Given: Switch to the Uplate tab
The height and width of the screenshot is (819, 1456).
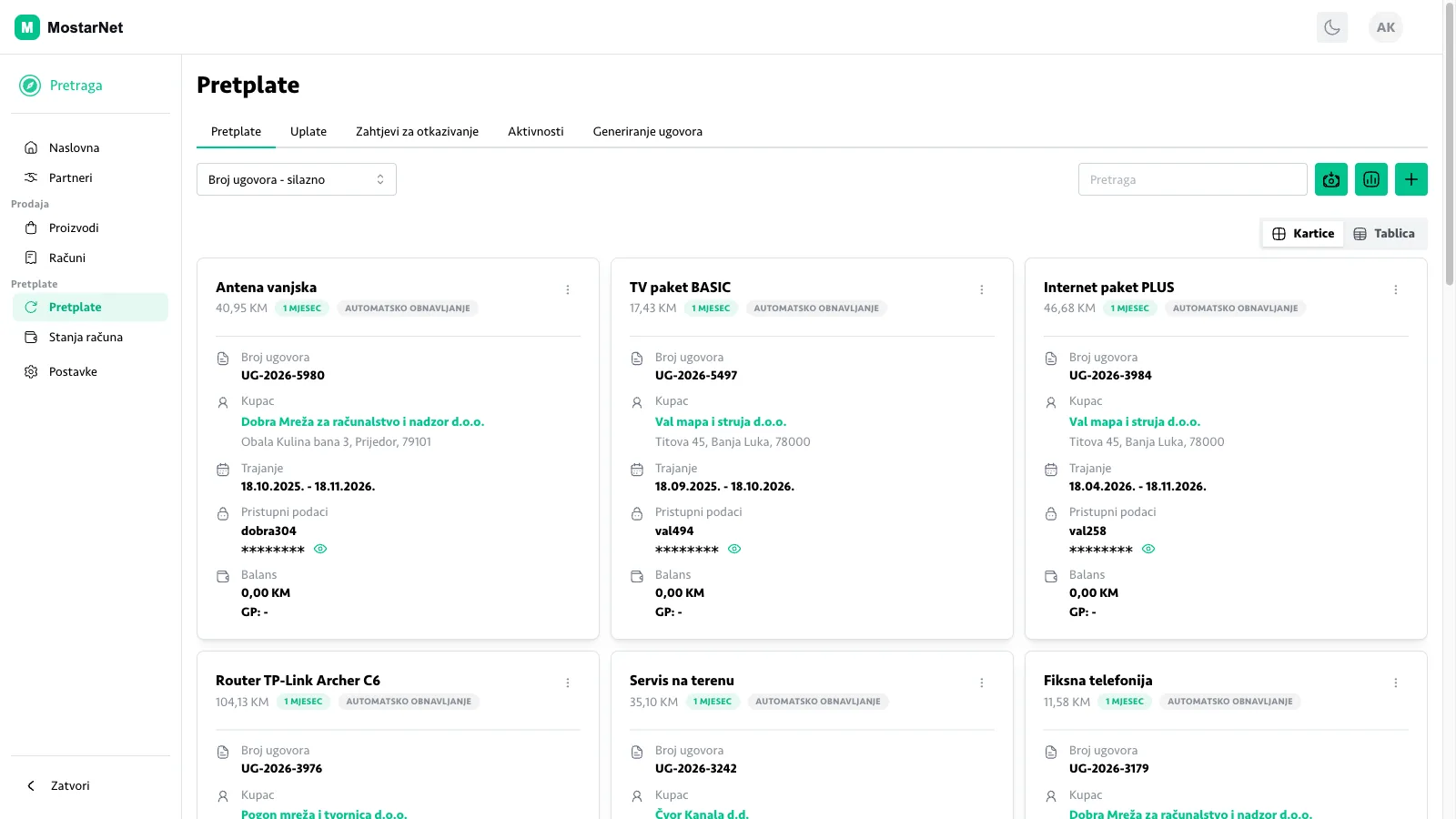Looking at the screenshot, I should [x=308, y=132].
